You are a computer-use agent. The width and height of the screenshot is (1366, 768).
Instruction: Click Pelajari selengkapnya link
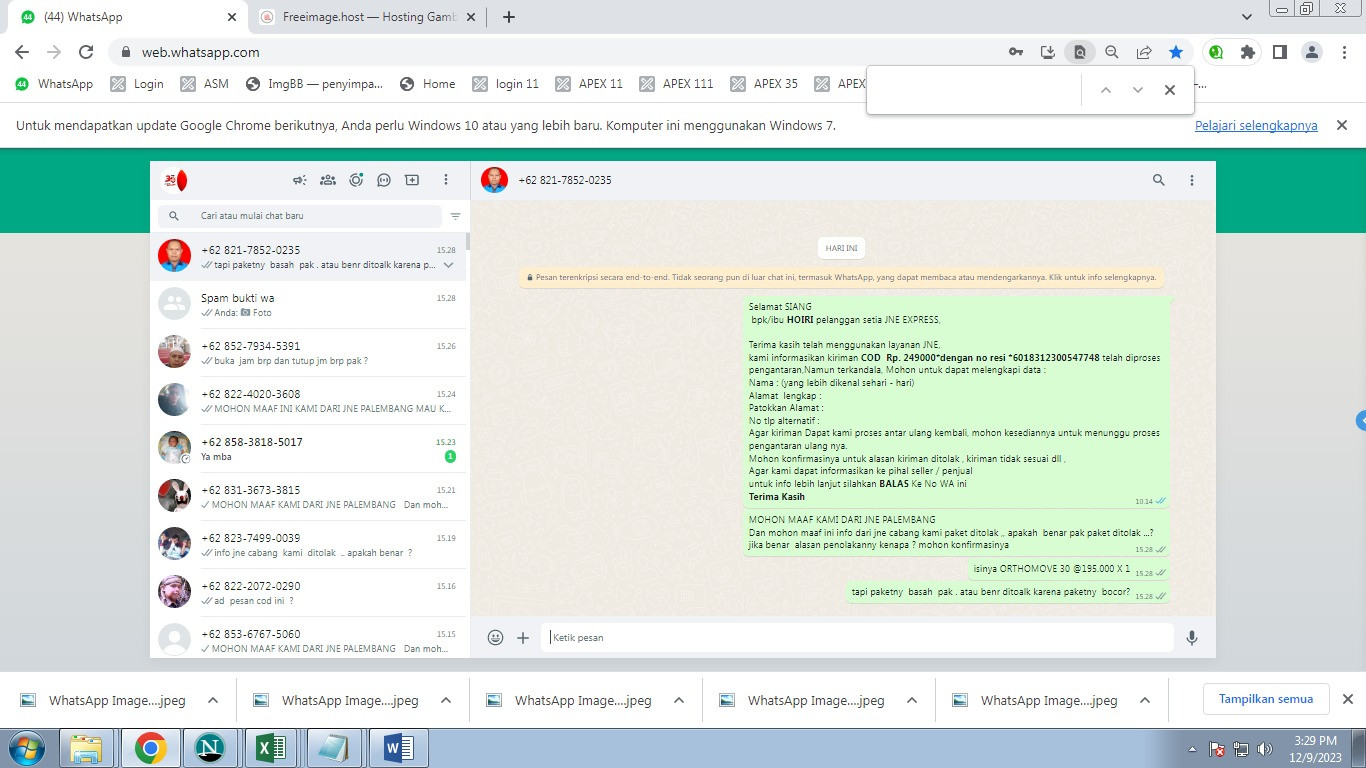1256,126
